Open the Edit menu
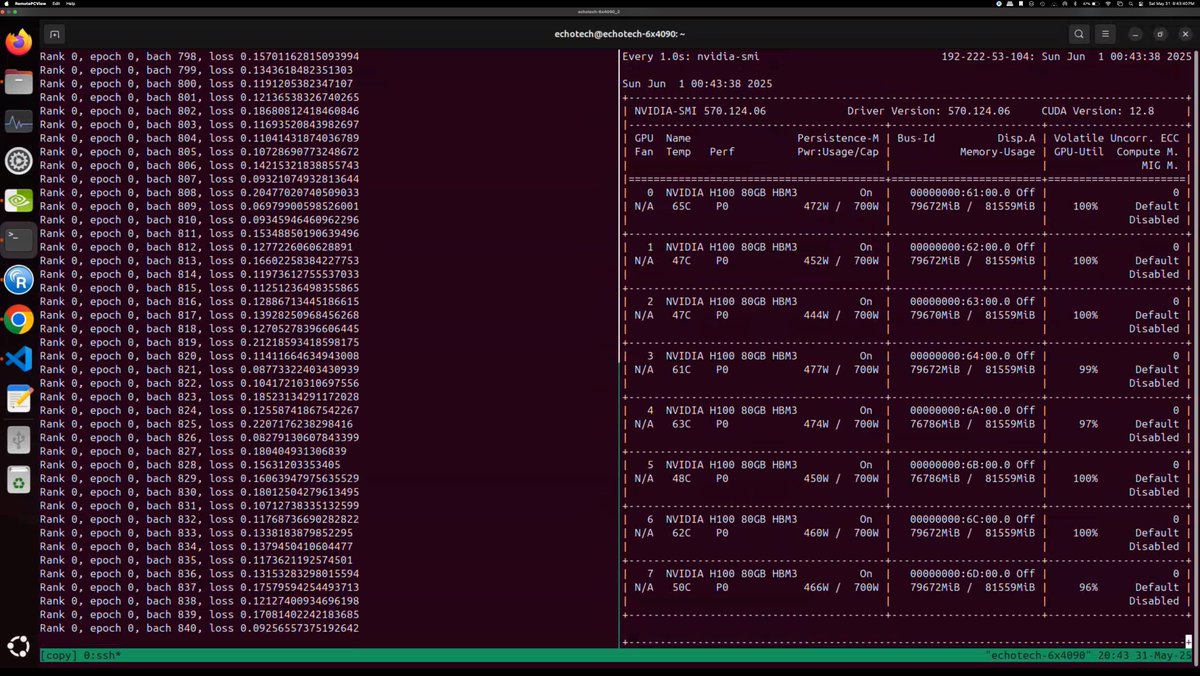The image size is (1200, 676). [57, 3]
